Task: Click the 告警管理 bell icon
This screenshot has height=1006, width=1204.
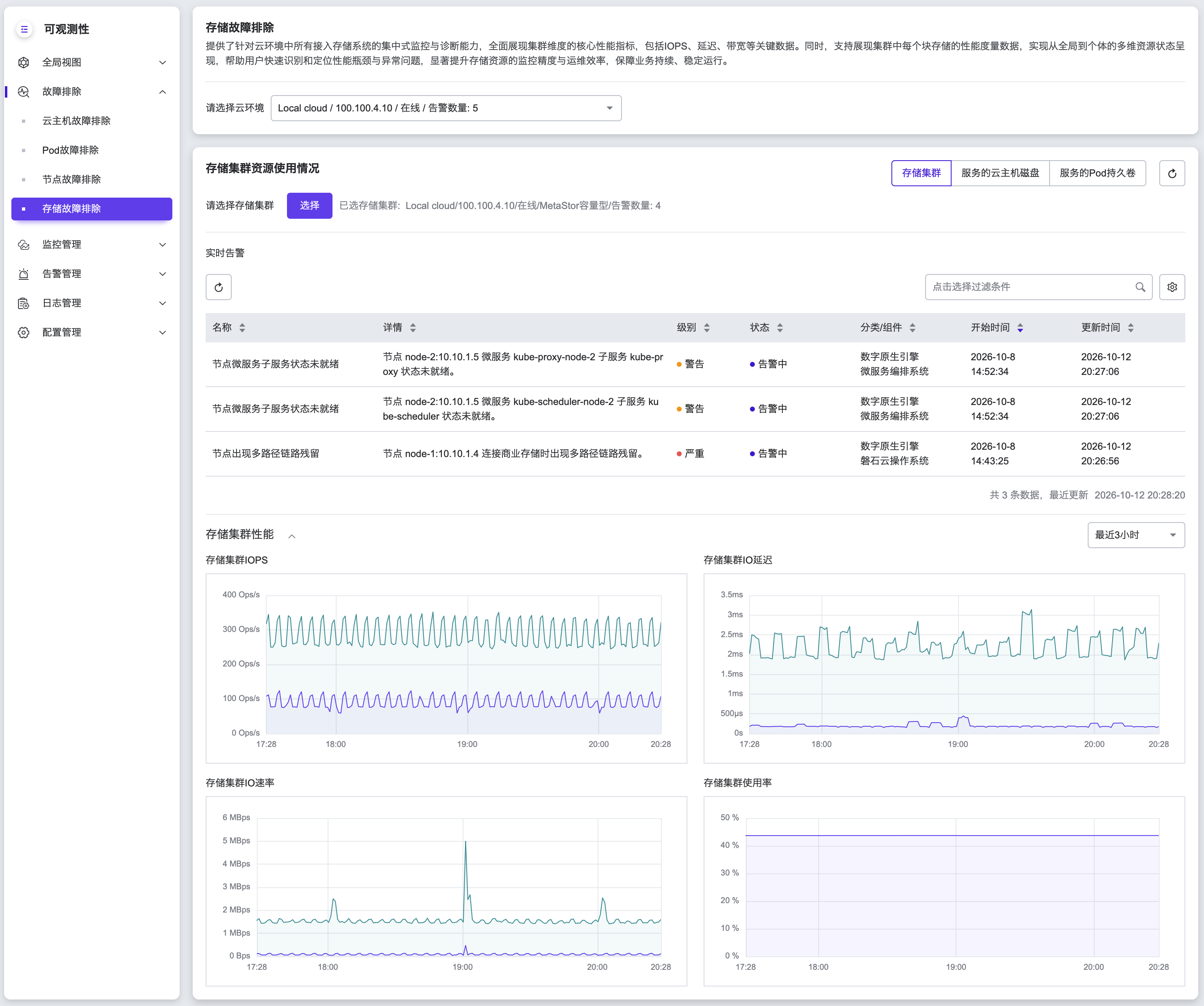Action: click(24, 274)
